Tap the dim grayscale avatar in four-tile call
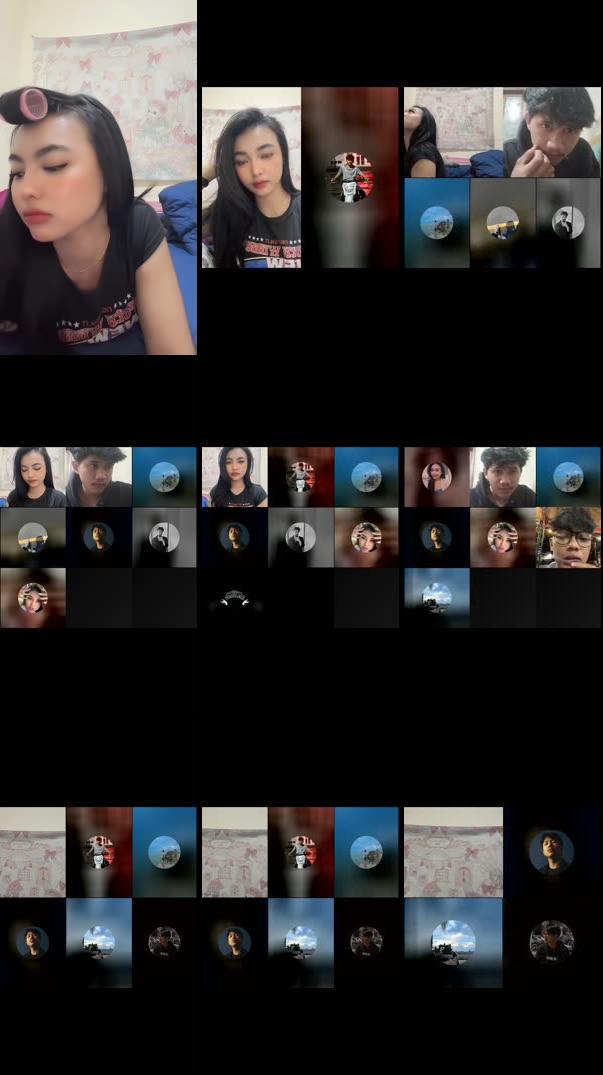The image size is (603, 1075). pos(552,943)
